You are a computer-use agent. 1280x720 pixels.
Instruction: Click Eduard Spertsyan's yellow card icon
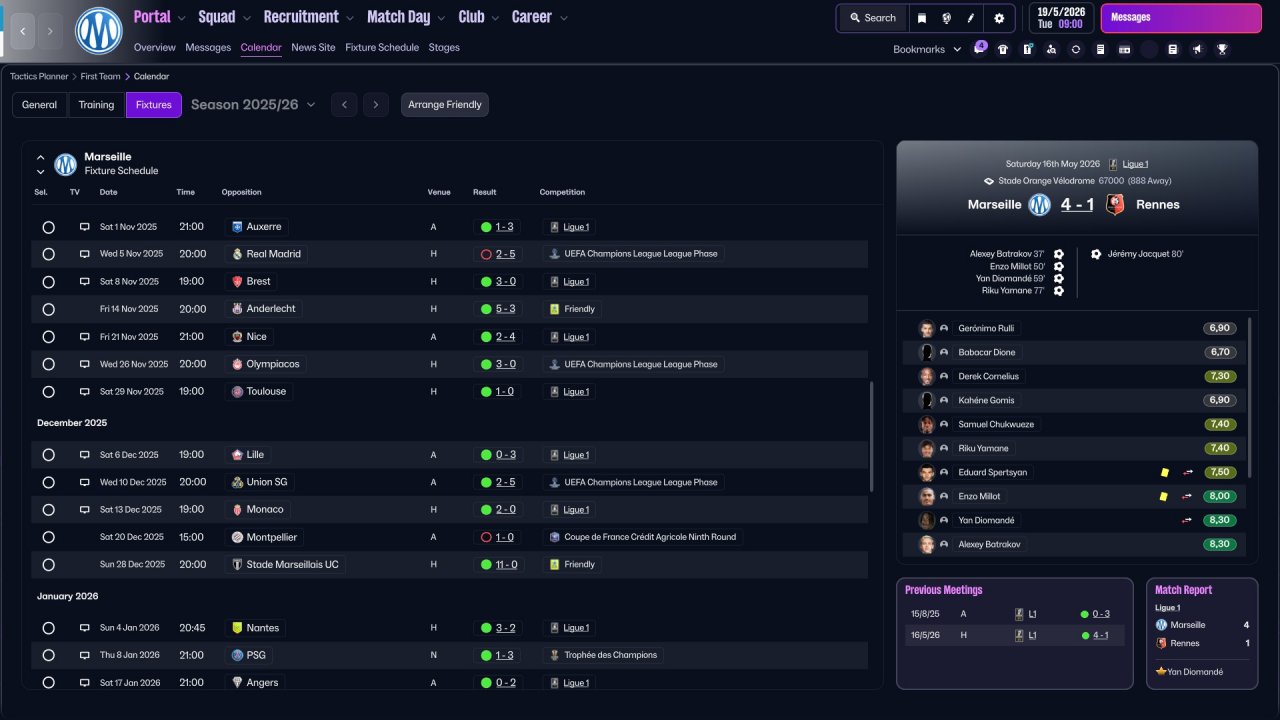pyautogui.click(x=1164, y=472)
